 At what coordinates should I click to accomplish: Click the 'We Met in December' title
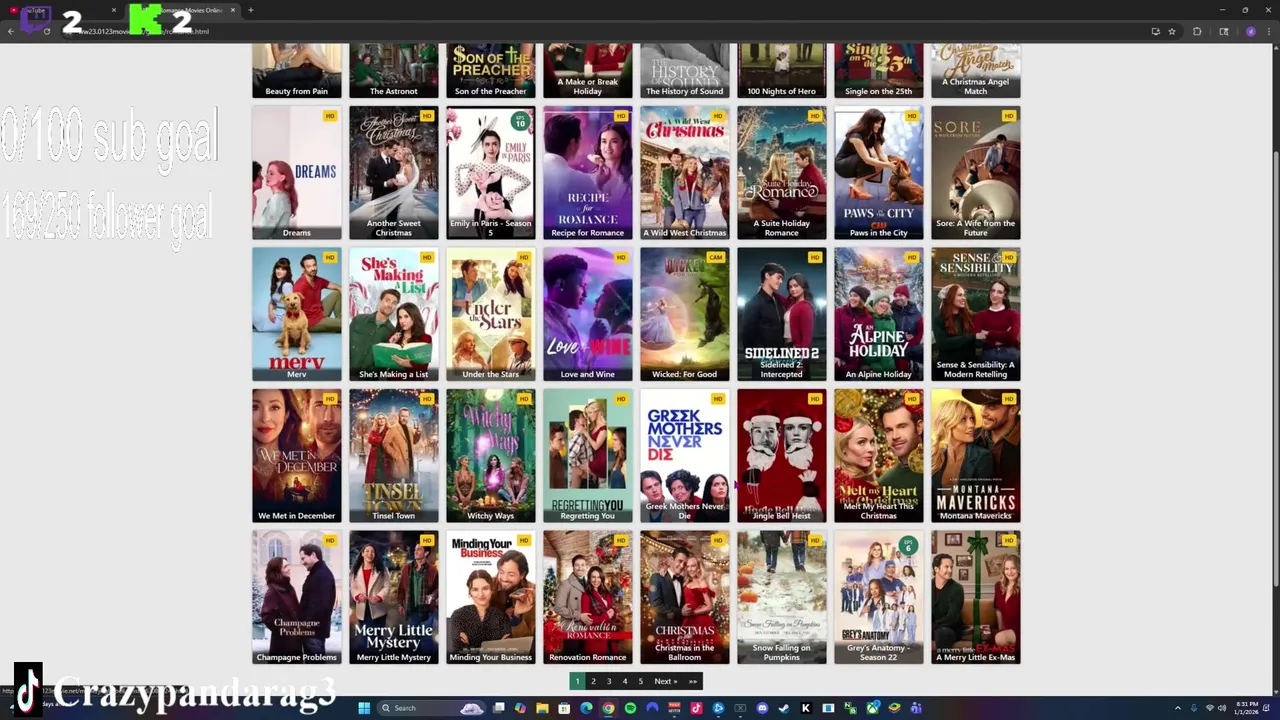tap(296, 516)
